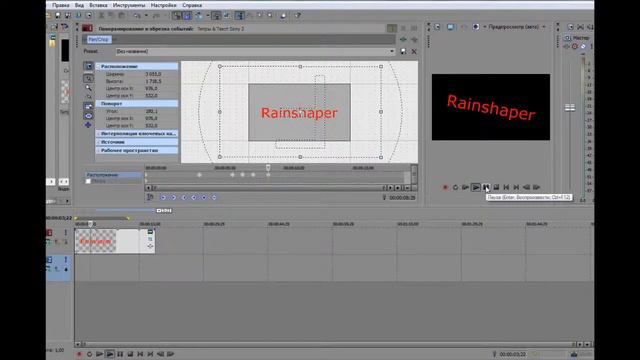Click the timeline zoom slider above the ruler
Viewport: 640px width, 360px height.
click(x=163, y=211)
